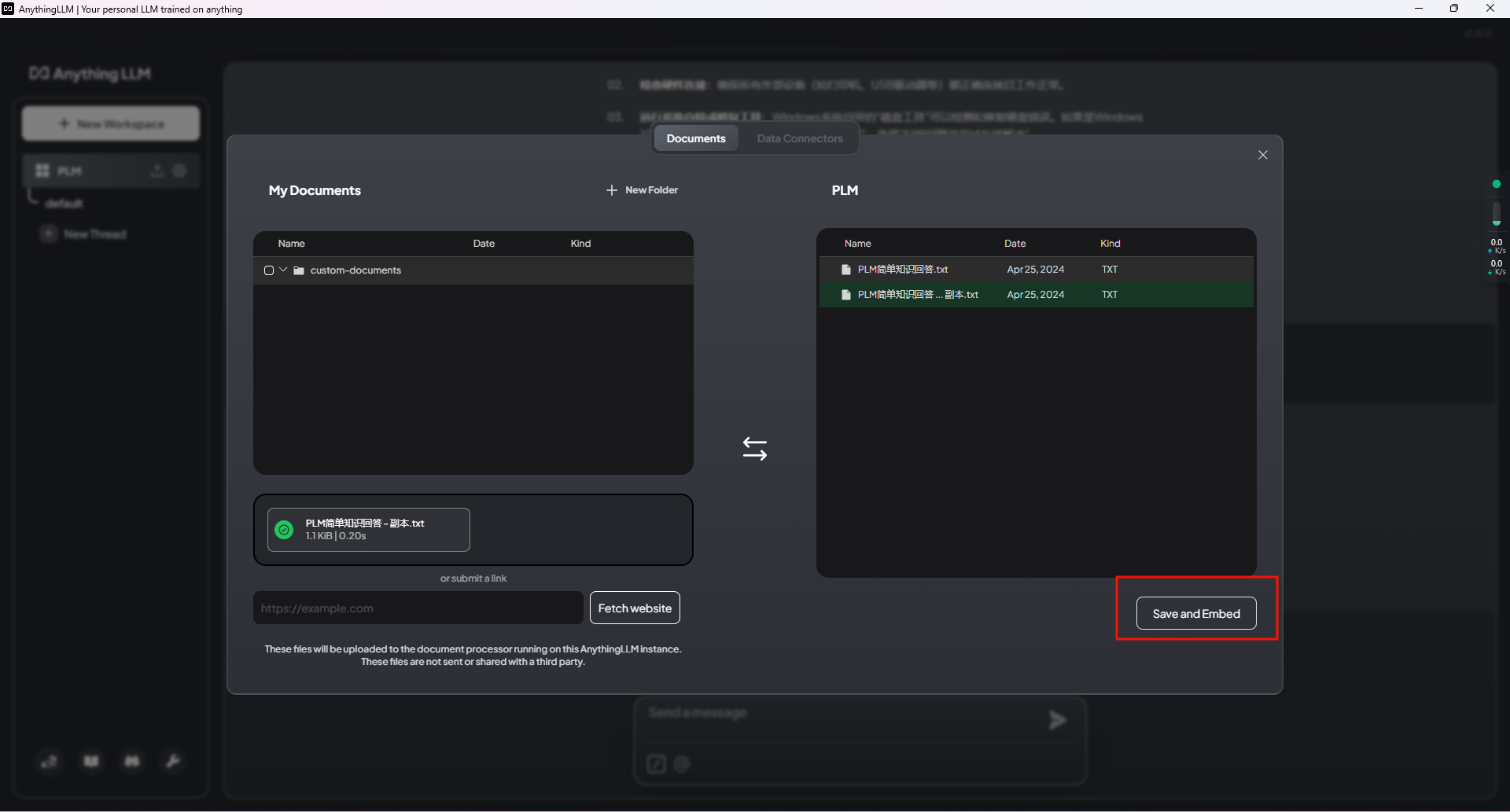Minimize the AnythingLLM window
The image size is (1510, 812).
(1419, 9)
